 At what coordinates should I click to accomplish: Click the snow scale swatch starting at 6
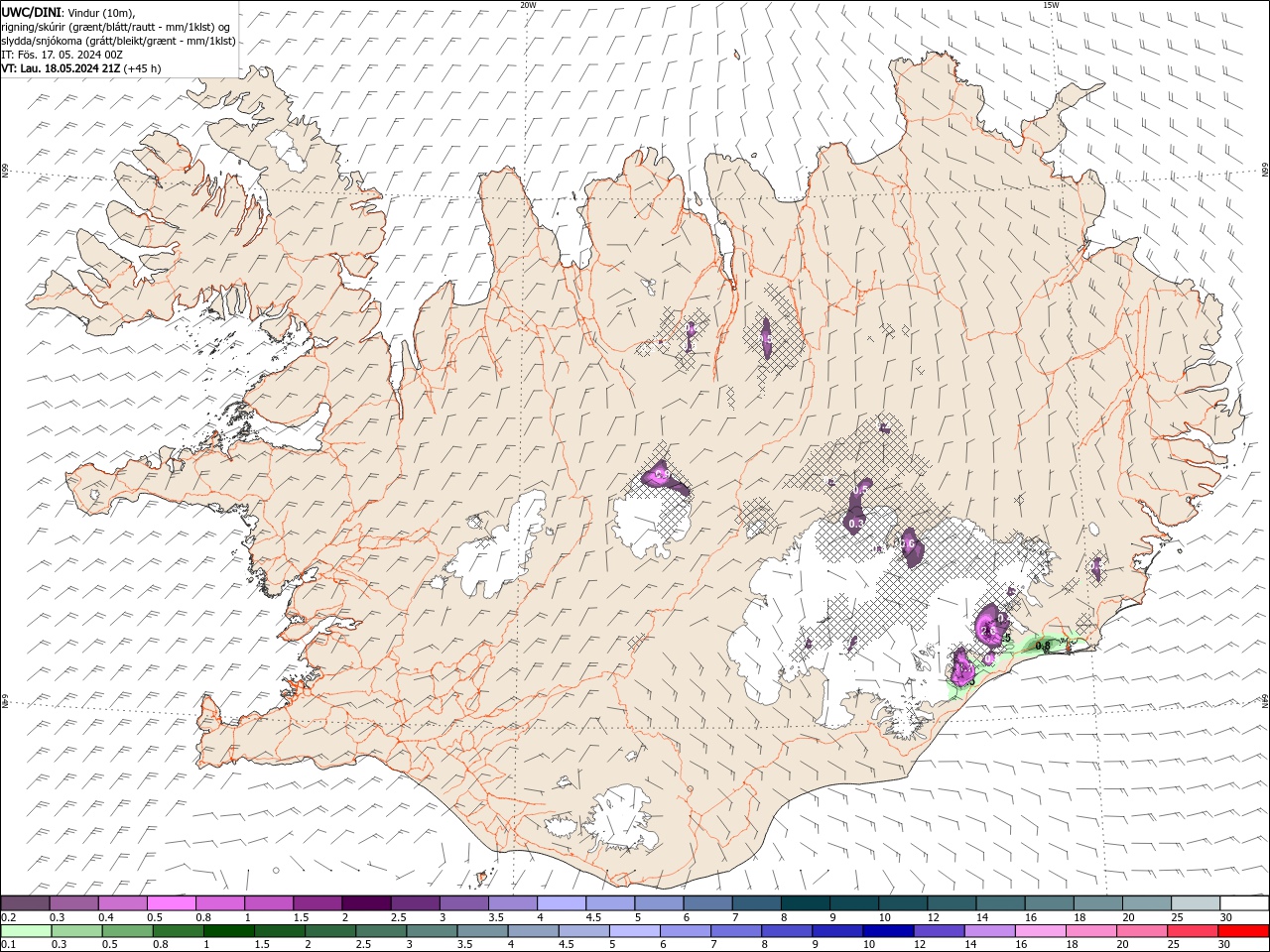pyautogui.click(x=707, y=903)
